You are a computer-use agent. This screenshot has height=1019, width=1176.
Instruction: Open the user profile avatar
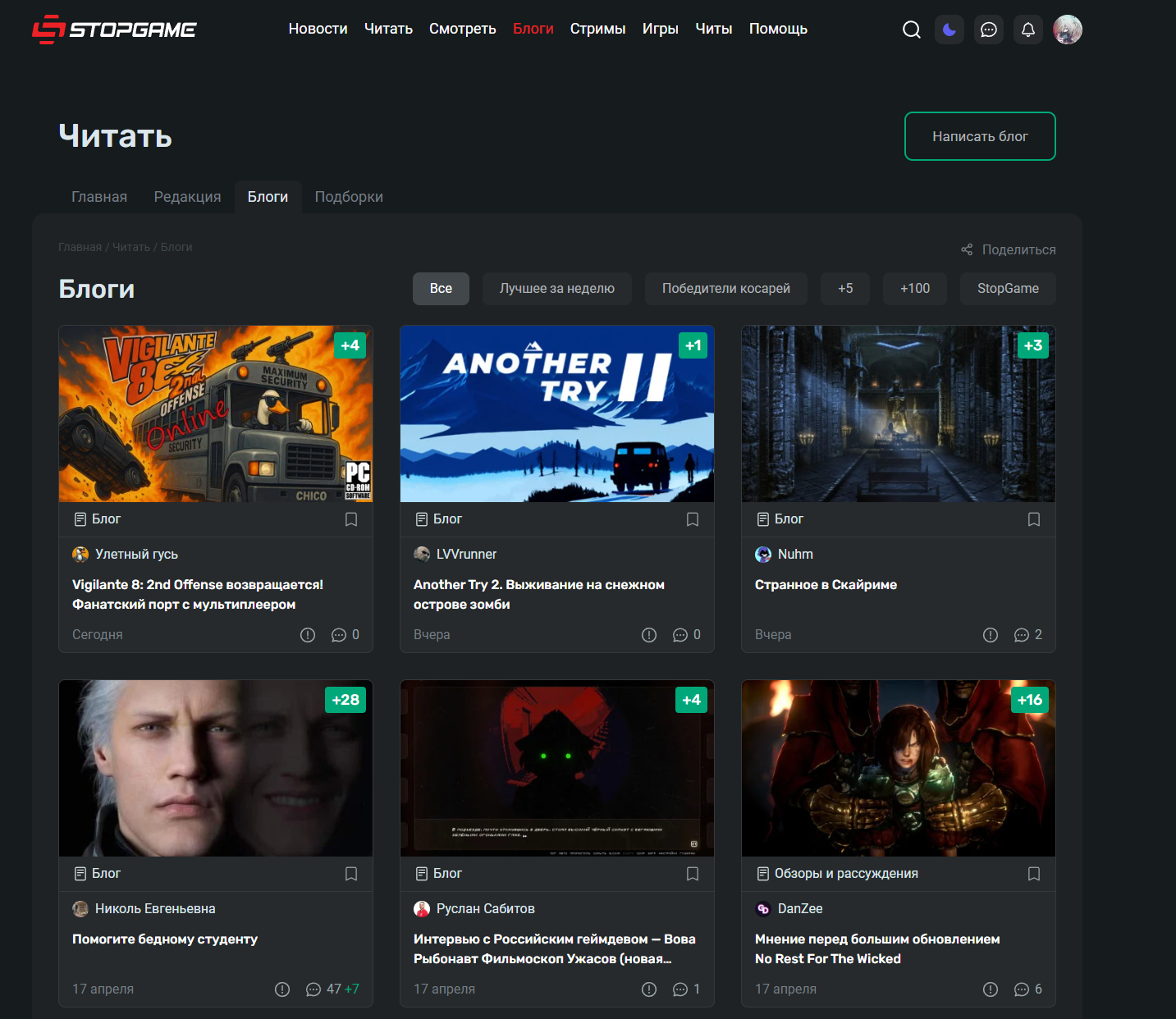click(1068, 30)
